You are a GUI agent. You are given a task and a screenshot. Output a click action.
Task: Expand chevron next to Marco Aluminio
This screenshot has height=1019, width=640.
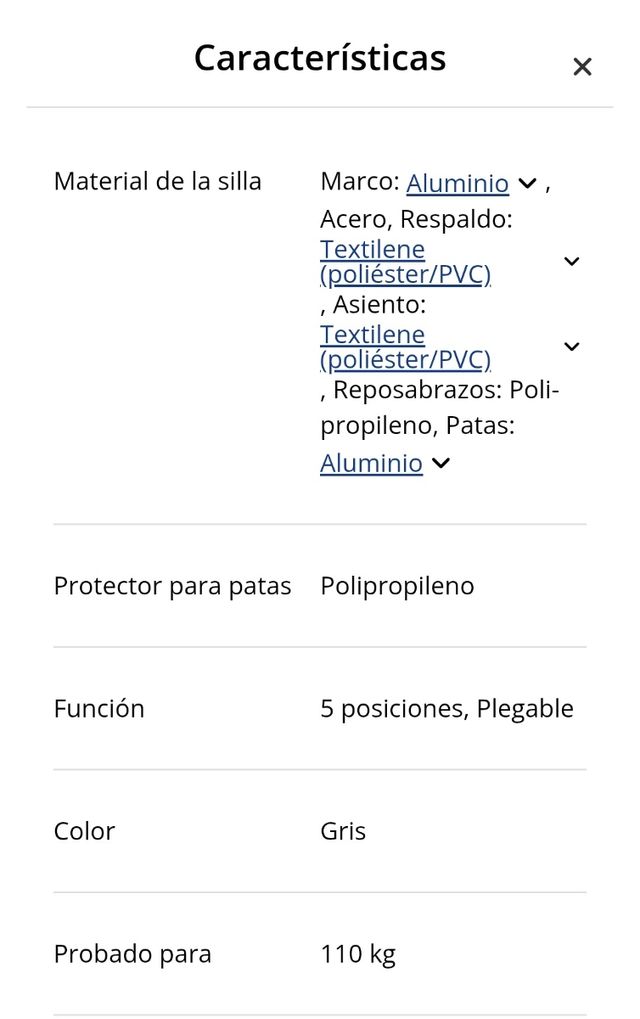point(528,184)
